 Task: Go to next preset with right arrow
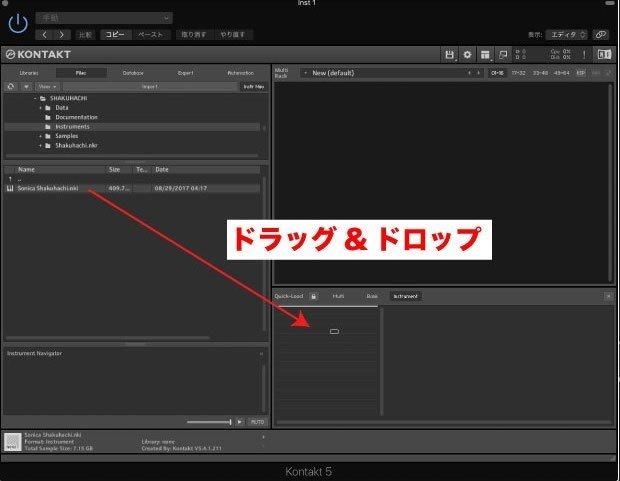[62, 35]
